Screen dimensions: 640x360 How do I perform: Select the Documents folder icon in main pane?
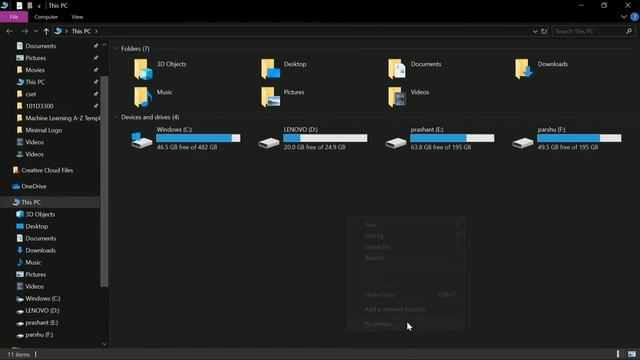click(396, 69)
